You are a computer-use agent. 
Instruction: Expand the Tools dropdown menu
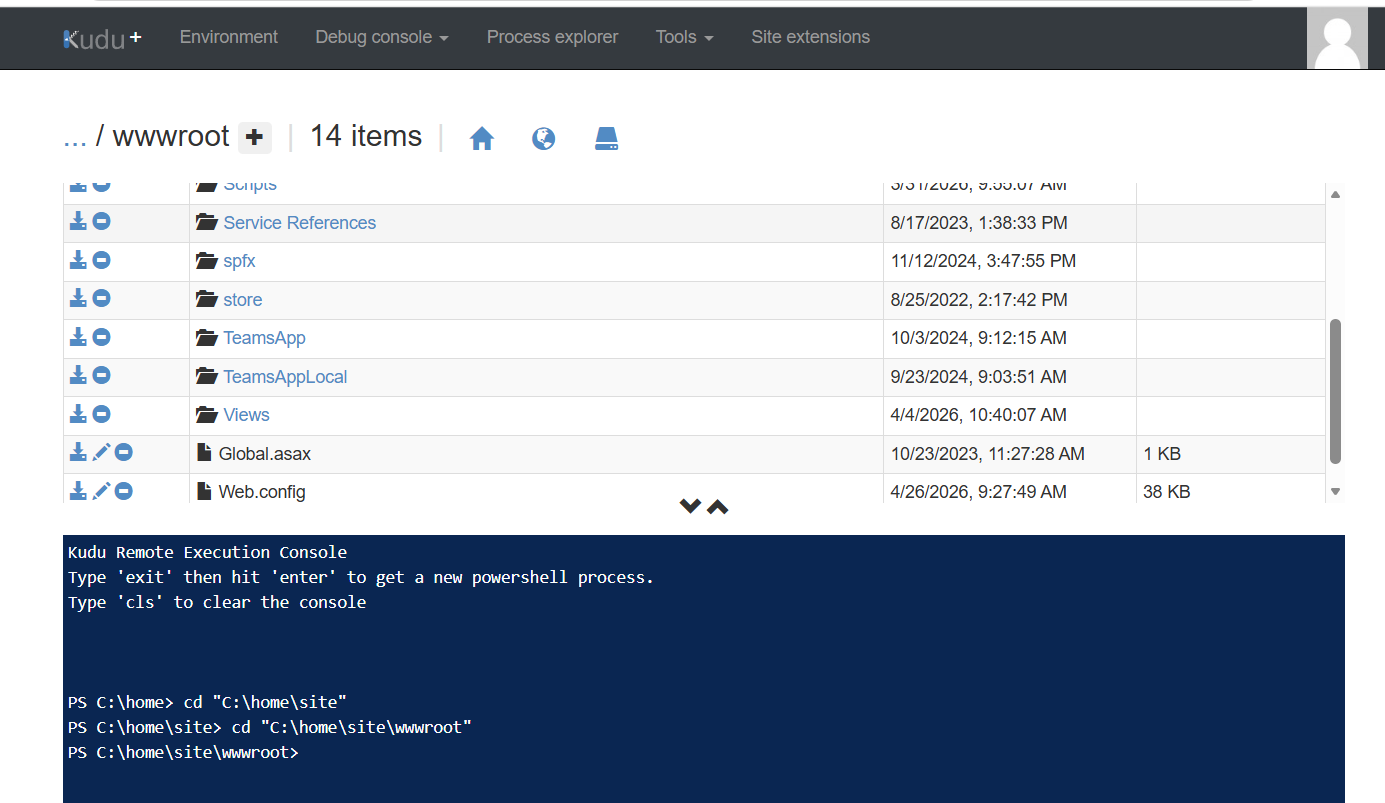[x=685, y=37]
